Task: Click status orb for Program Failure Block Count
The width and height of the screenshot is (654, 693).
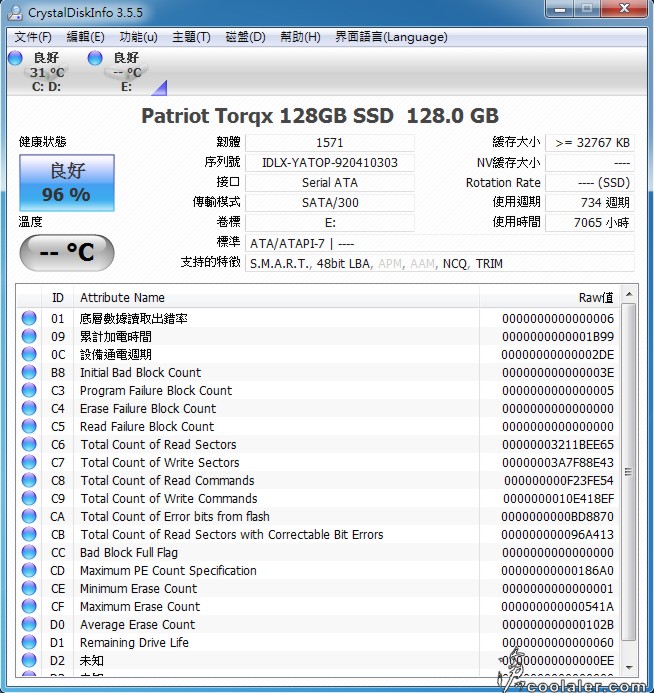Action: (x=29, y=390)
